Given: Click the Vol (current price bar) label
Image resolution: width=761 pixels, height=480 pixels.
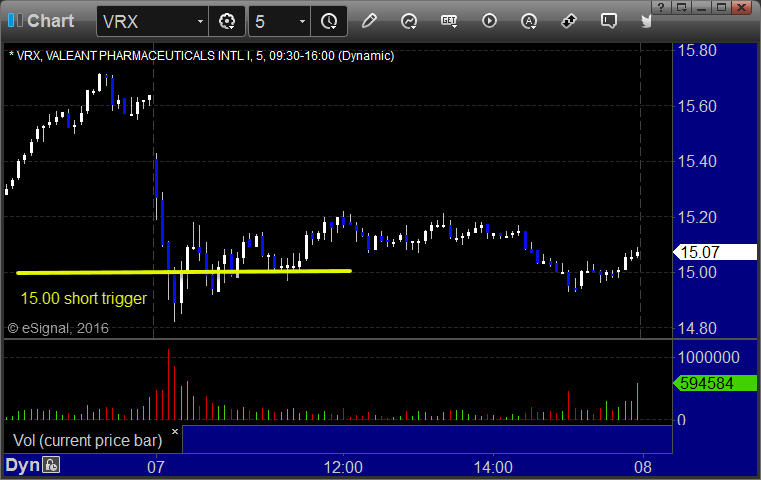Looking at the screenshot, I should click(x=88, y=440).
